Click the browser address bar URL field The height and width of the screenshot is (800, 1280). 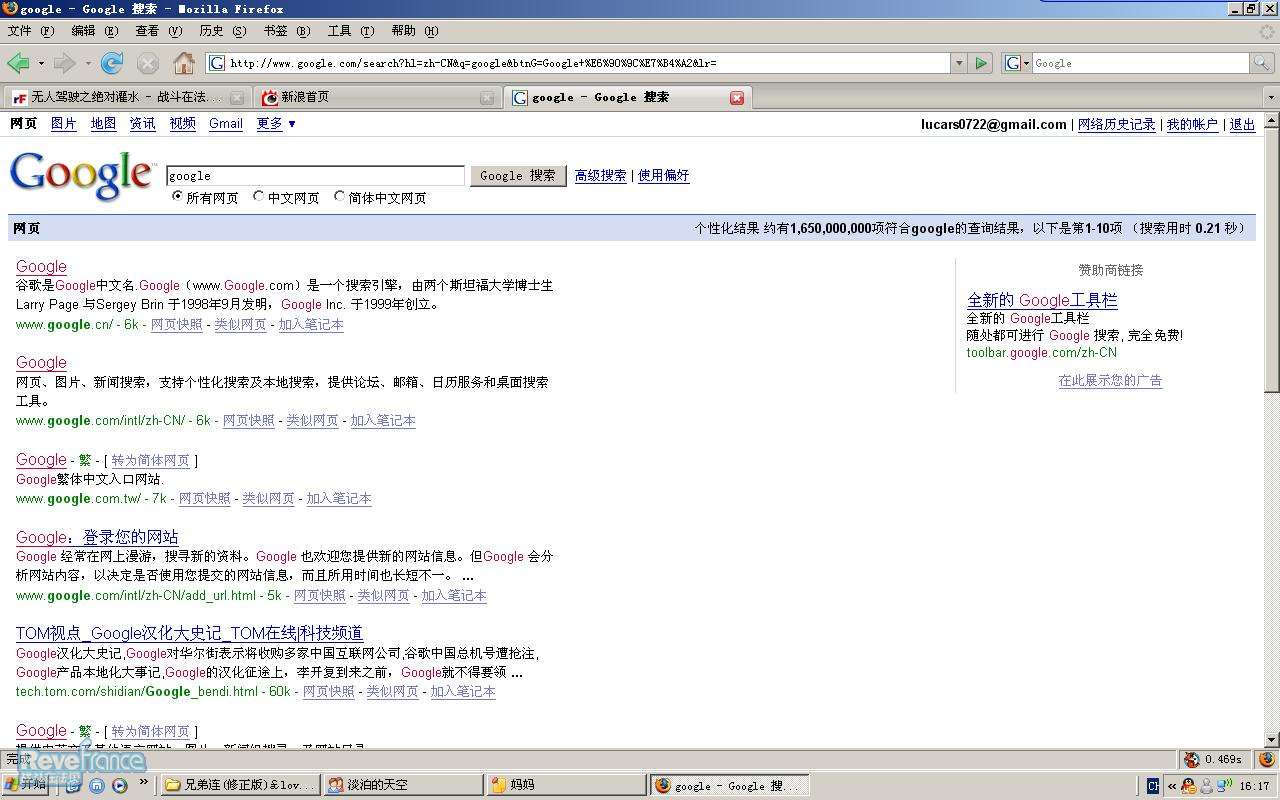pyautogui.click(x=580, y=63)
